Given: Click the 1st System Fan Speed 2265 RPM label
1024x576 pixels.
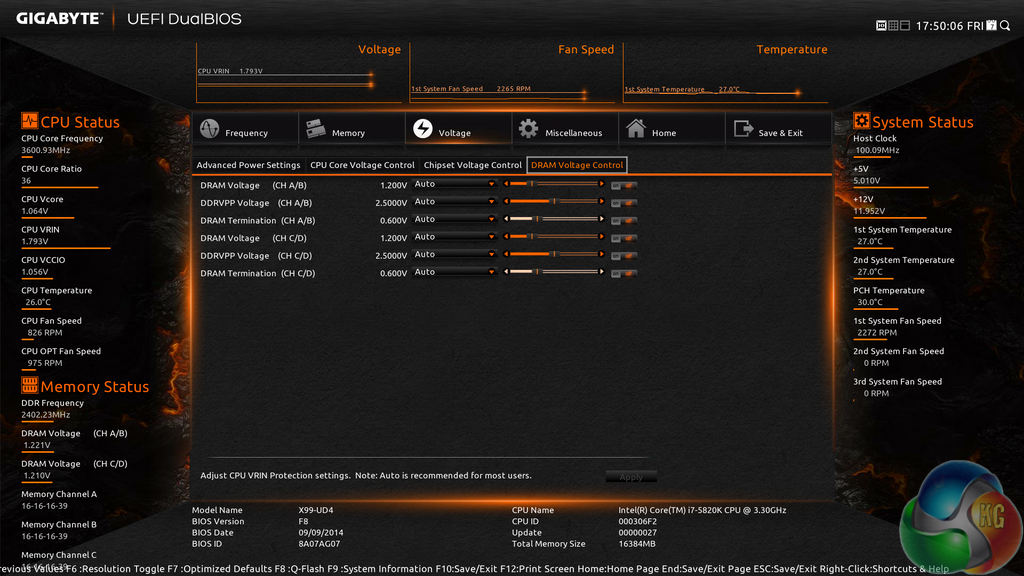Looking at the screenshot, I should tap(471, 89).
